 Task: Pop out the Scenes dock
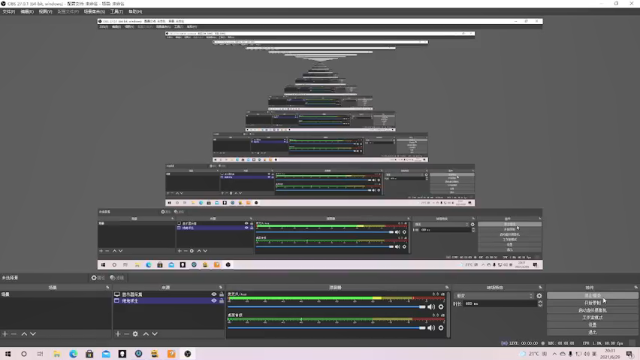[x=108, y=287]
